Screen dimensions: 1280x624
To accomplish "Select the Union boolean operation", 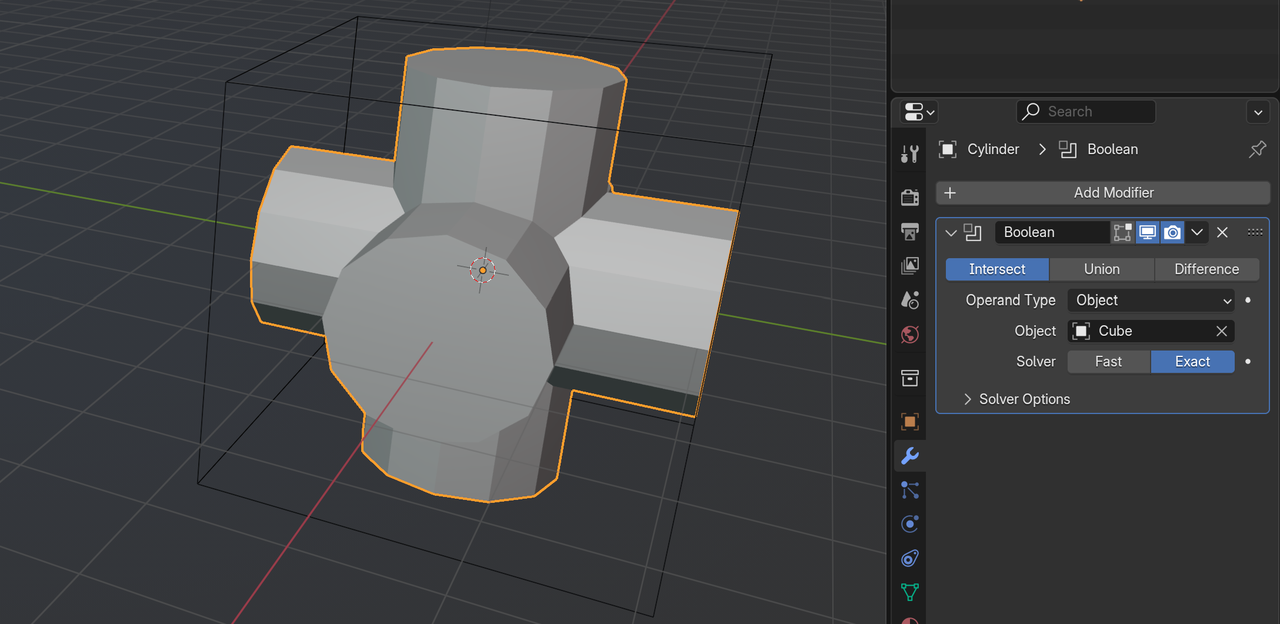I will 1101,269.
